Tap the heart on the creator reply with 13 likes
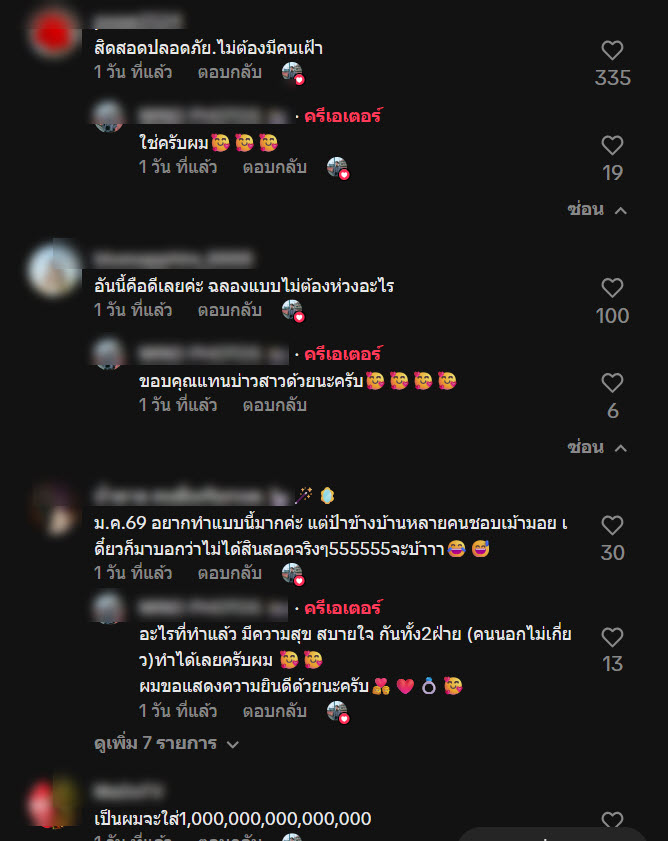Viewport: 668px width, 841px height. [x=612, y=637]
